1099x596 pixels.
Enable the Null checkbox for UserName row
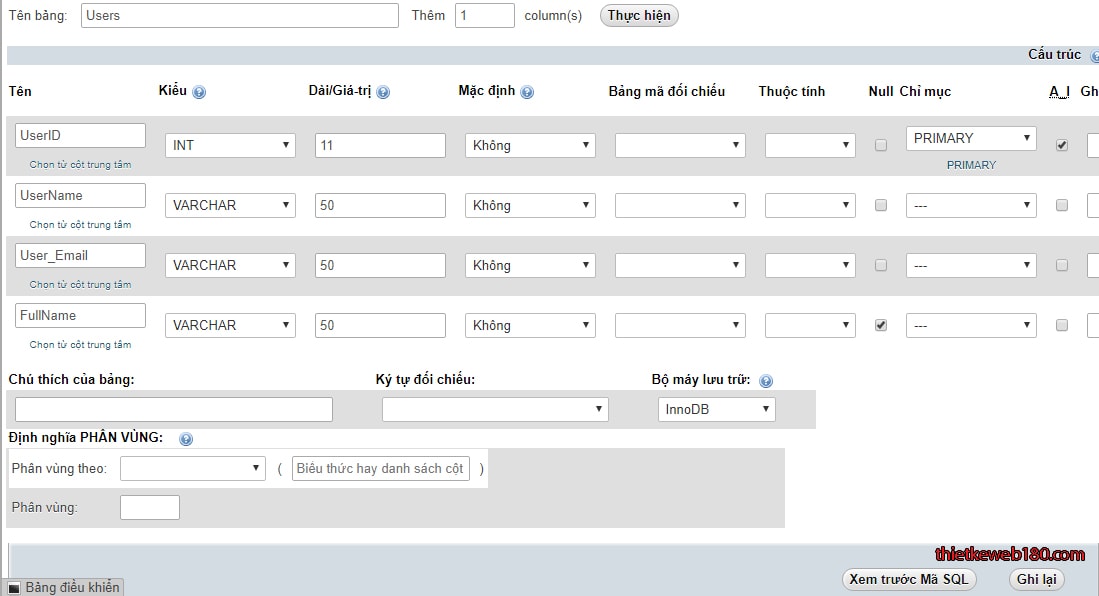click(x=881, y=205)
